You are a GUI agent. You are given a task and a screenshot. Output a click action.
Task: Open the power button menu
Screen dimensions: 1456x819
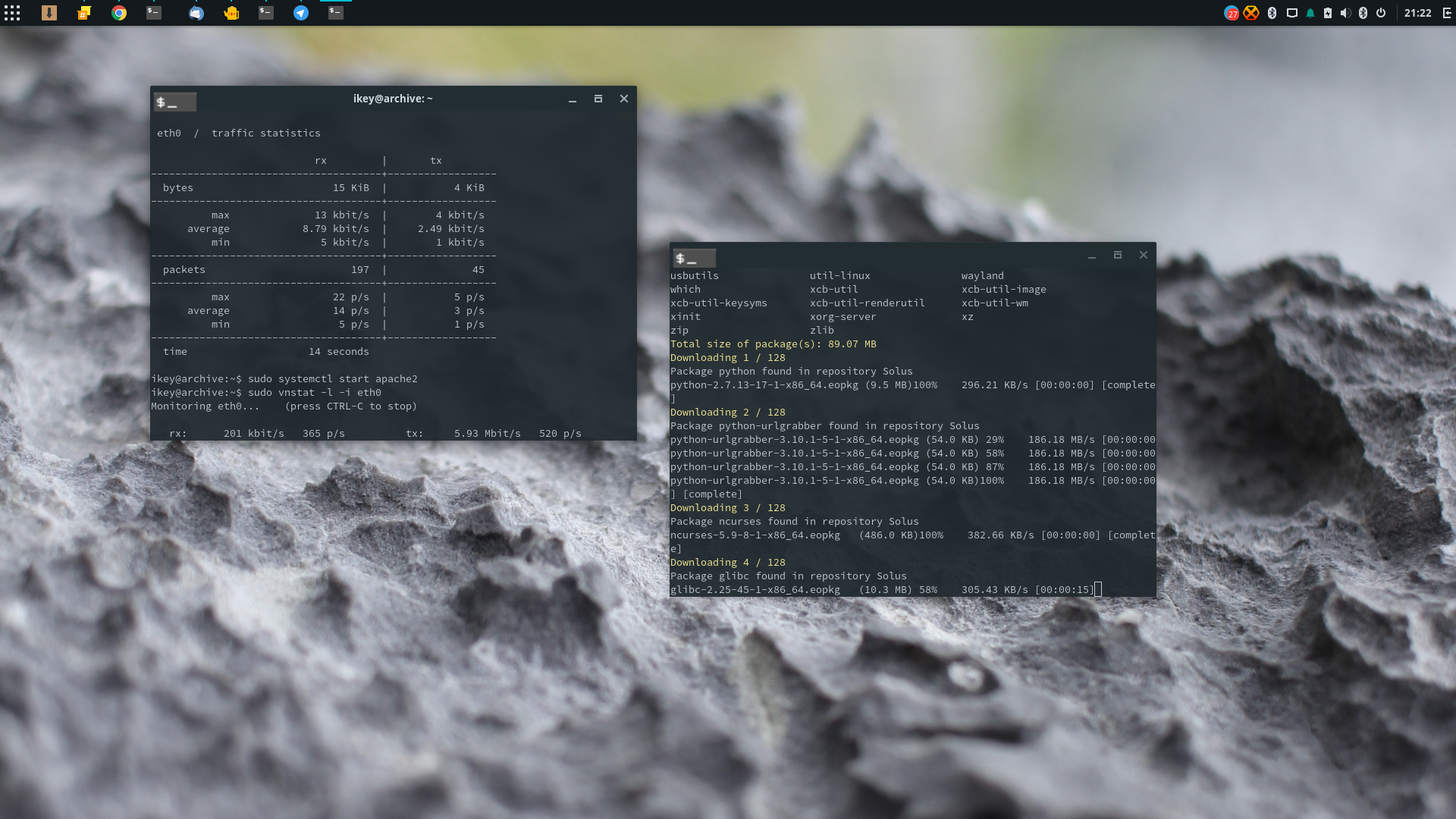tap(1381, 13)
